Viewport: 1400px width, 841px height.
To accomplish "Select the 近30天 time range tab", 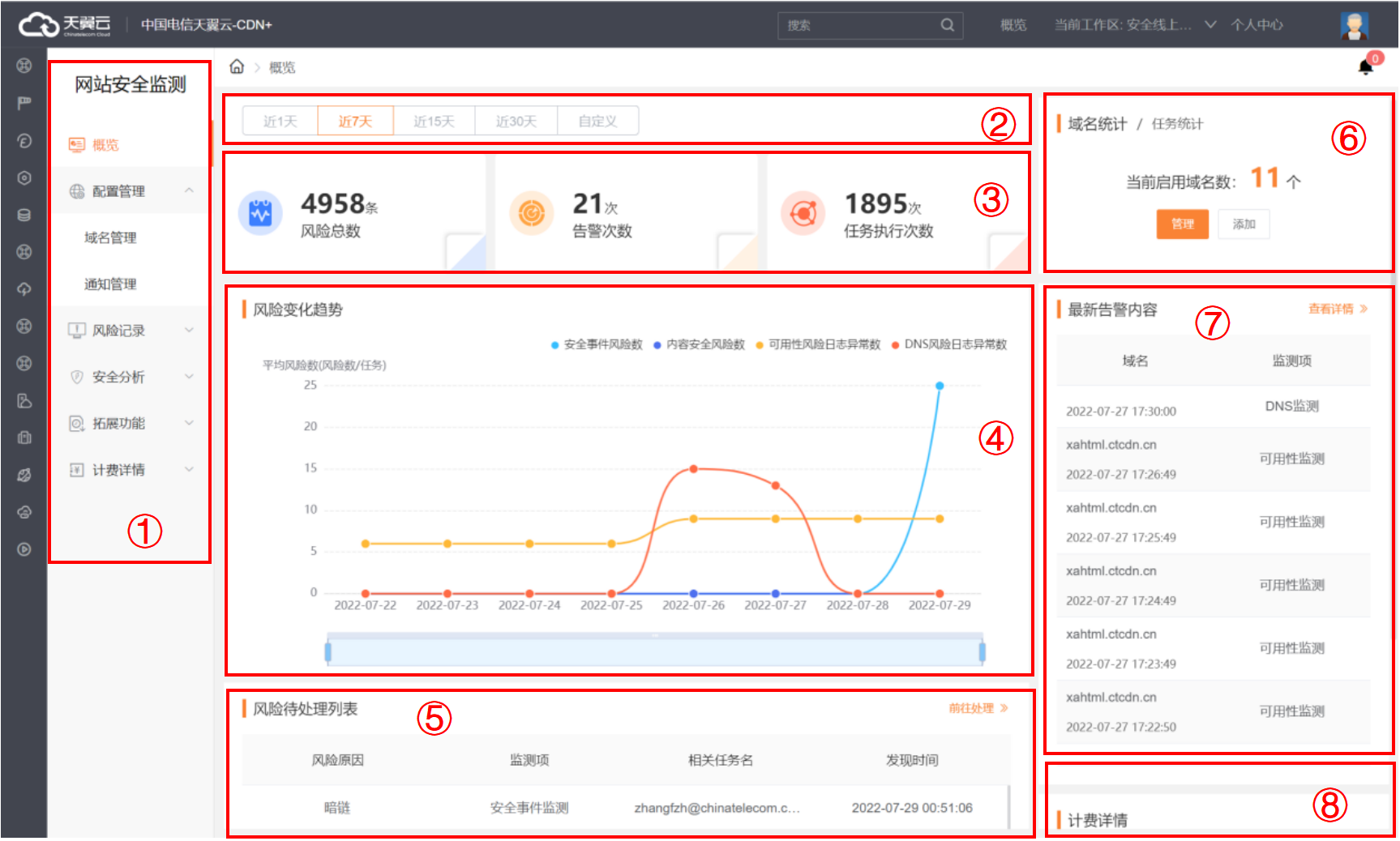I will click(x=516, y=122).
